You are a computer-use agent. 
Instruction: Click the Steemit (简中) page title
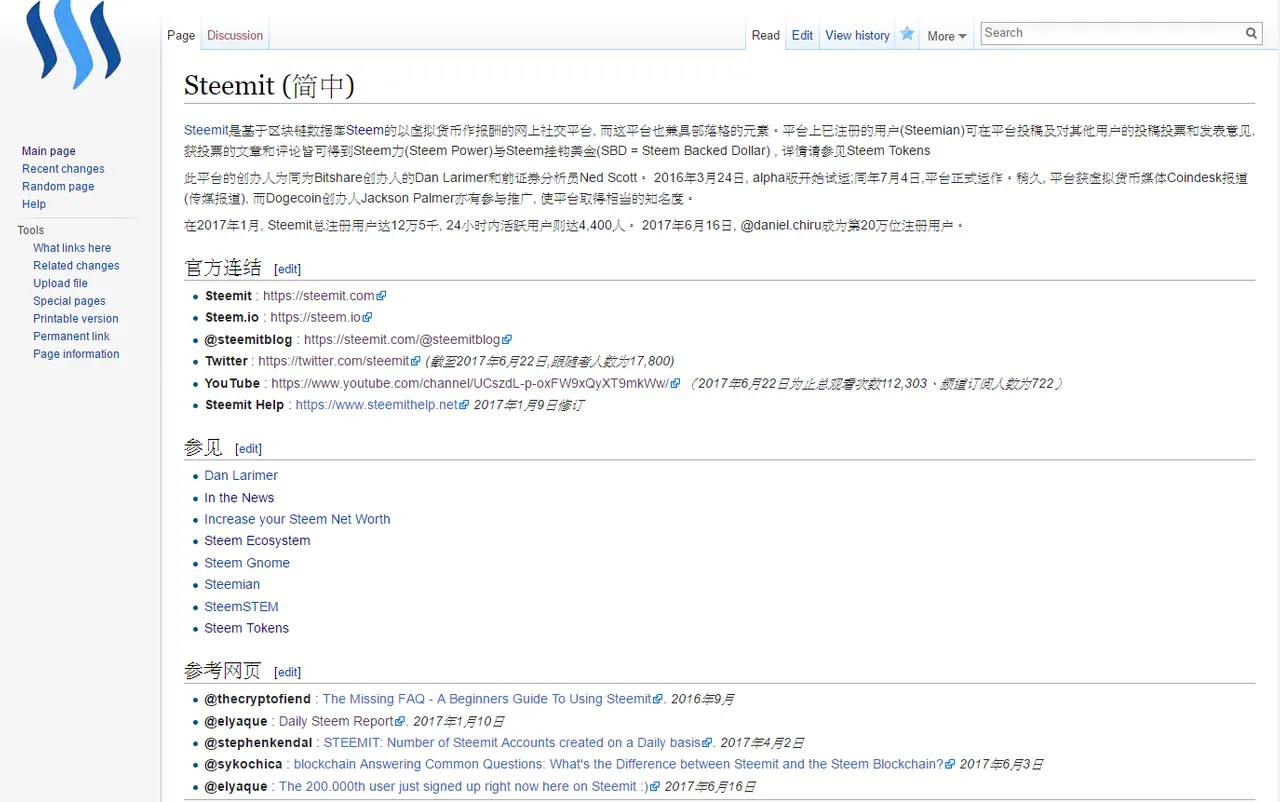269,86
